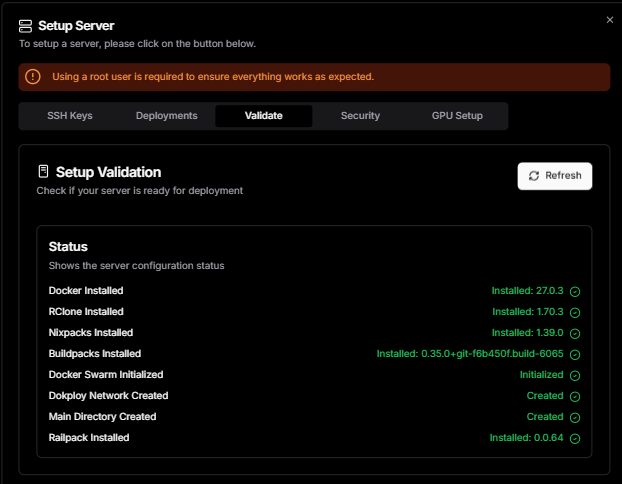Click the server icon beside Setup Server

coord(26,26)
